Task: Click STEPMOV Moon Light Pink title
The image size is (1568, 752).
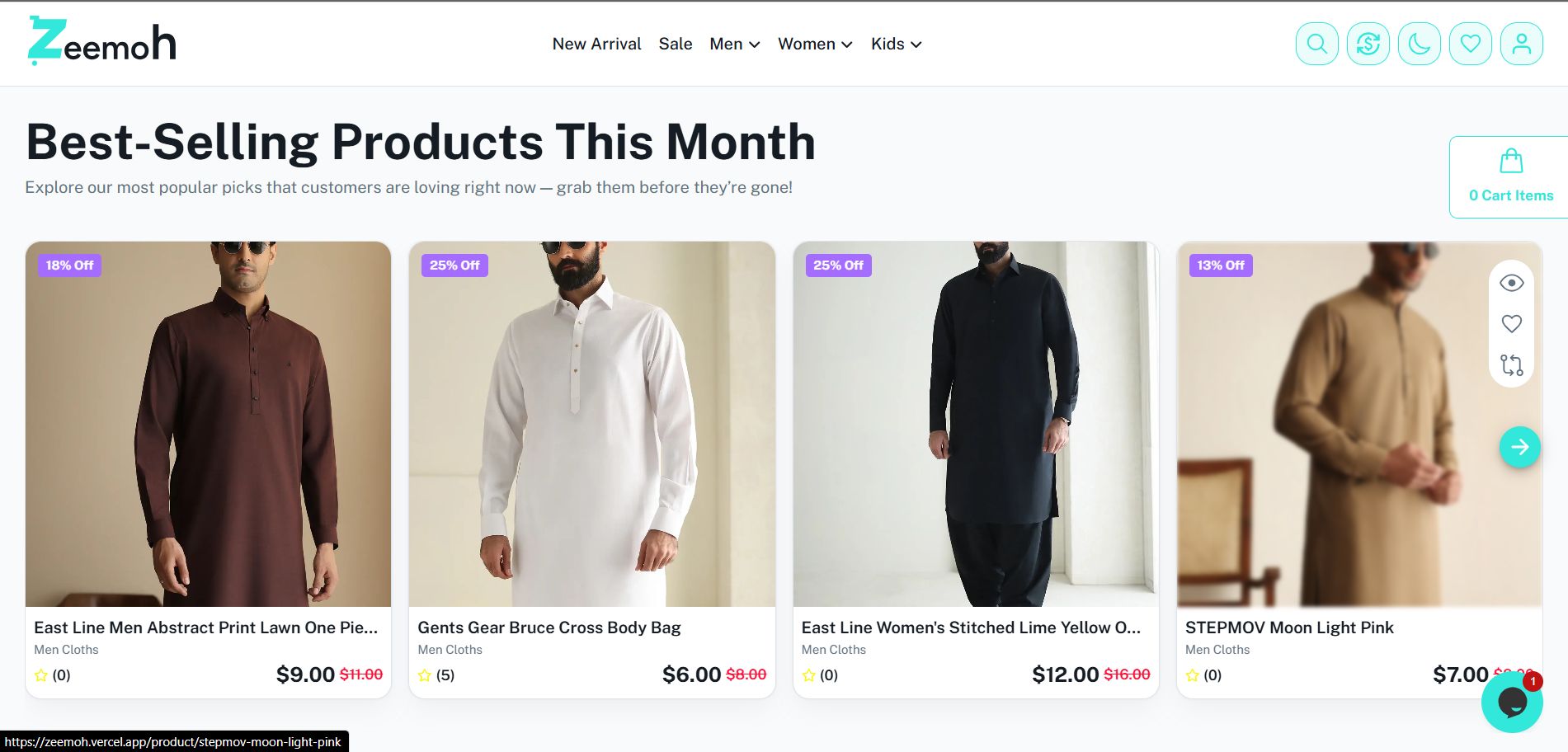Action: [1288, 627]
